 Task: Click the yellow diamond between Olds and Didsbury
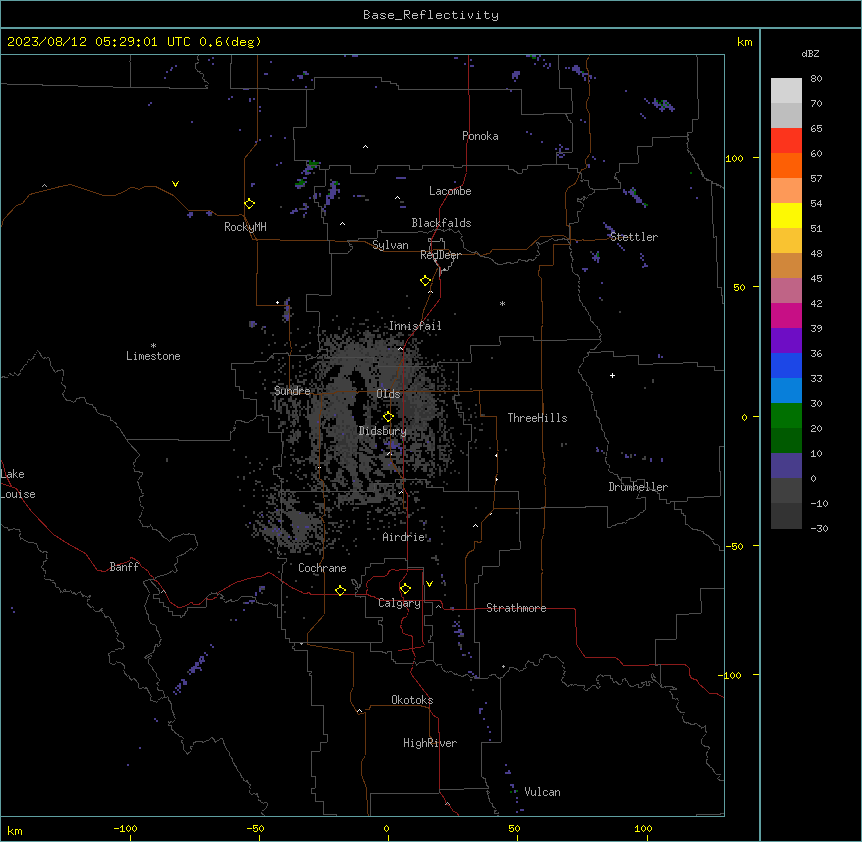click(x=388, y=417)
